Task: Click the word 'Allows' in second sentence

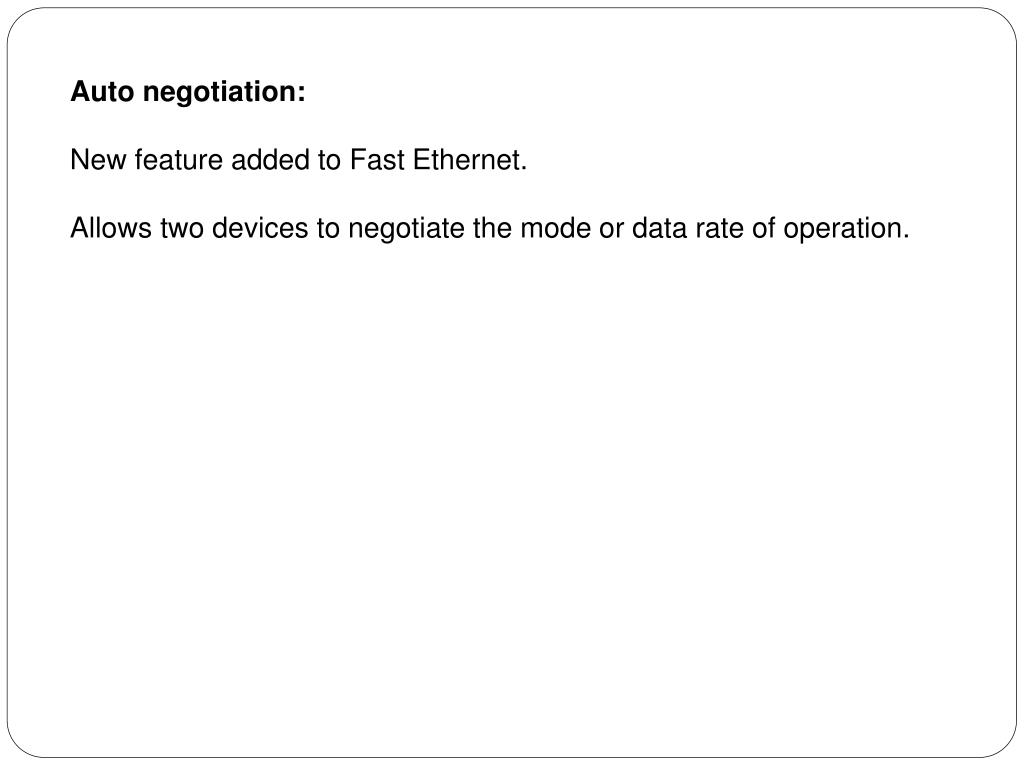Action: click(x=110, y=229)
